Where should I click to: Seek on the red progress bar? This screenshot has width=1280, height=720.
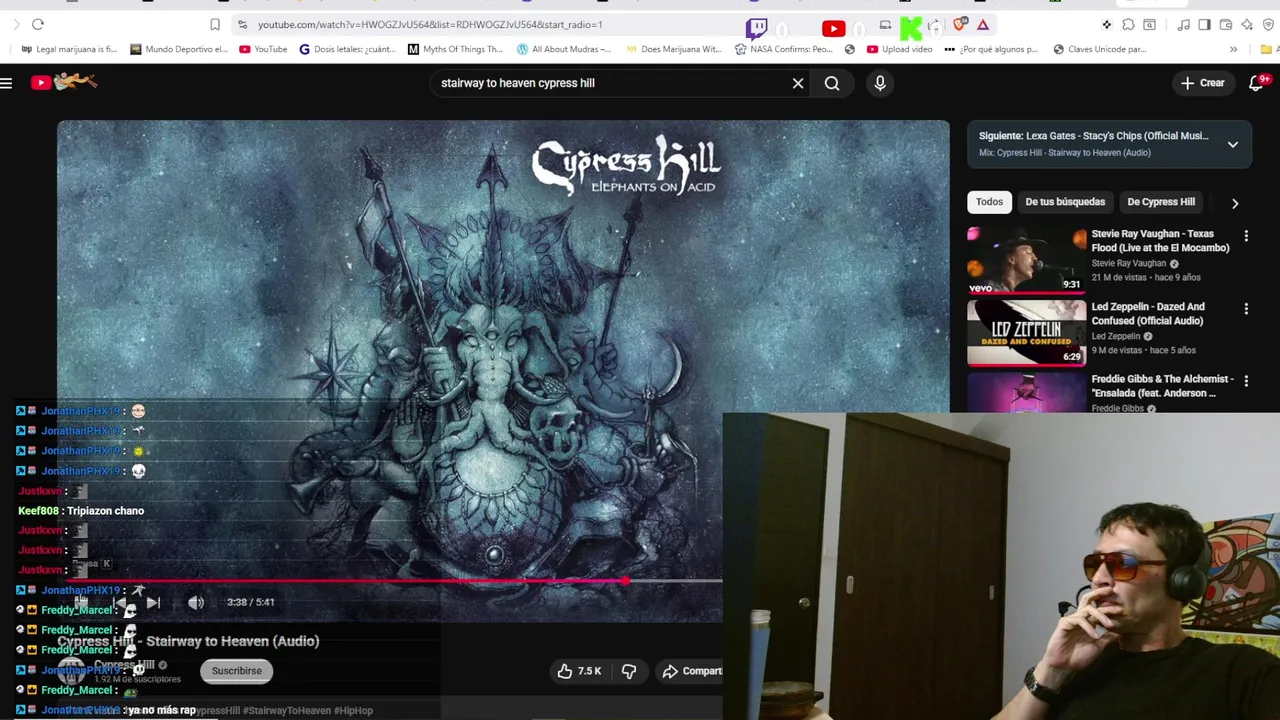(x=390, y=580)
